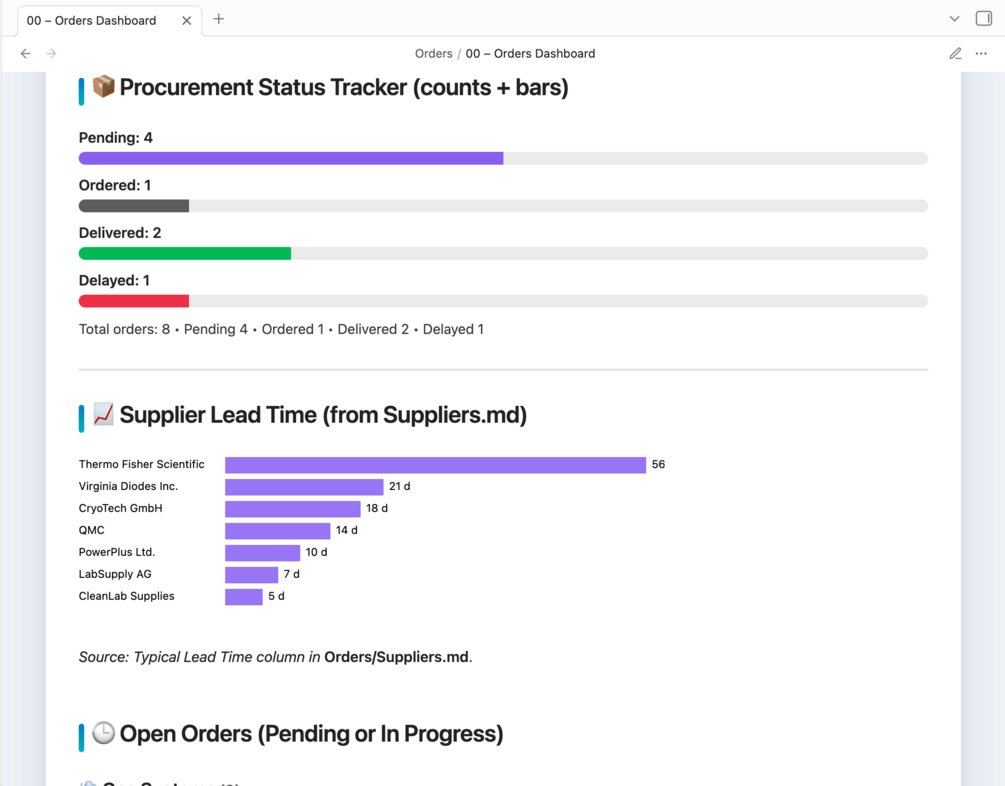
Task: Click the Thermo Fisher Scientific lead time bar
Action: tap(435, 465)
